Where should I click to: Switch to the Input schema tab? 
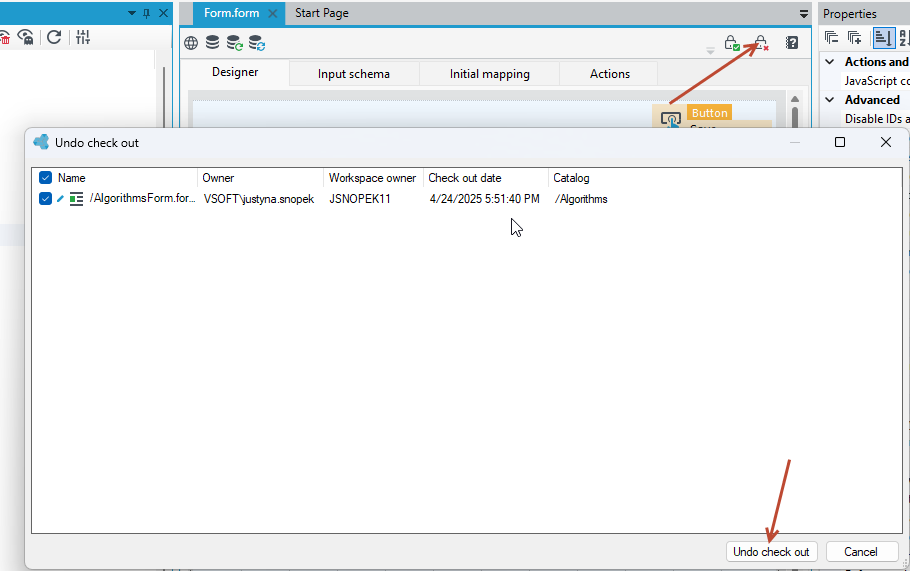tap(354, 74)
